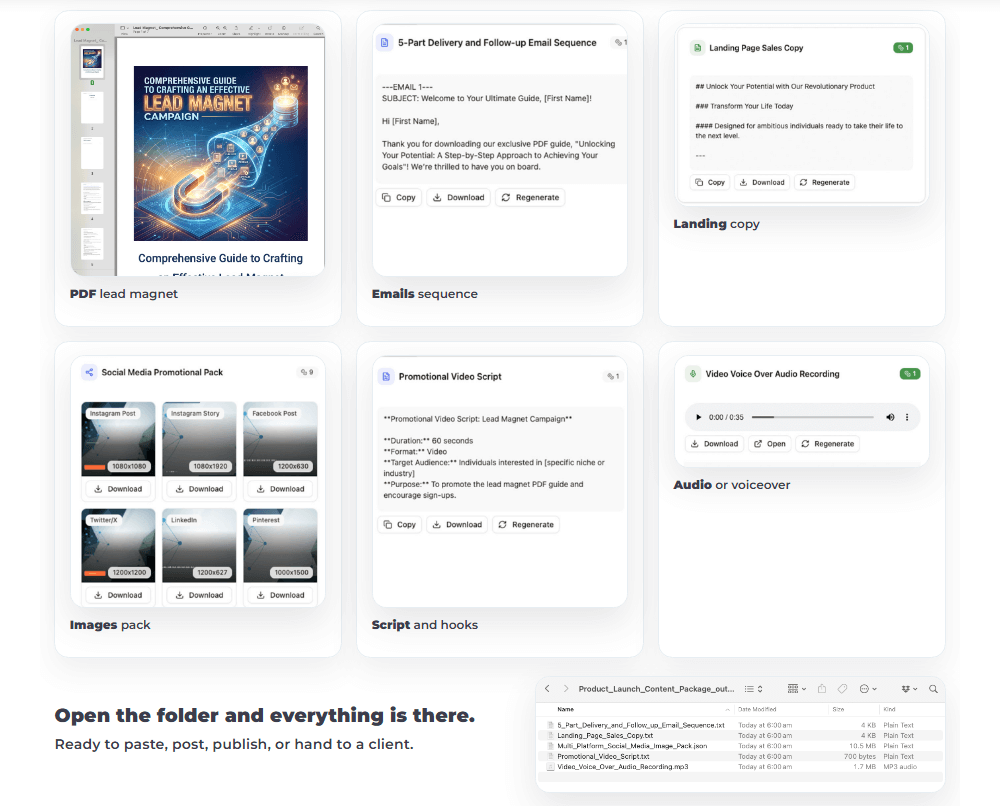The width and height of the screenshot is (1000, 806).
Task: Expand the Dropbox menu in the Finder toolbar
Action: click(909, 689)
